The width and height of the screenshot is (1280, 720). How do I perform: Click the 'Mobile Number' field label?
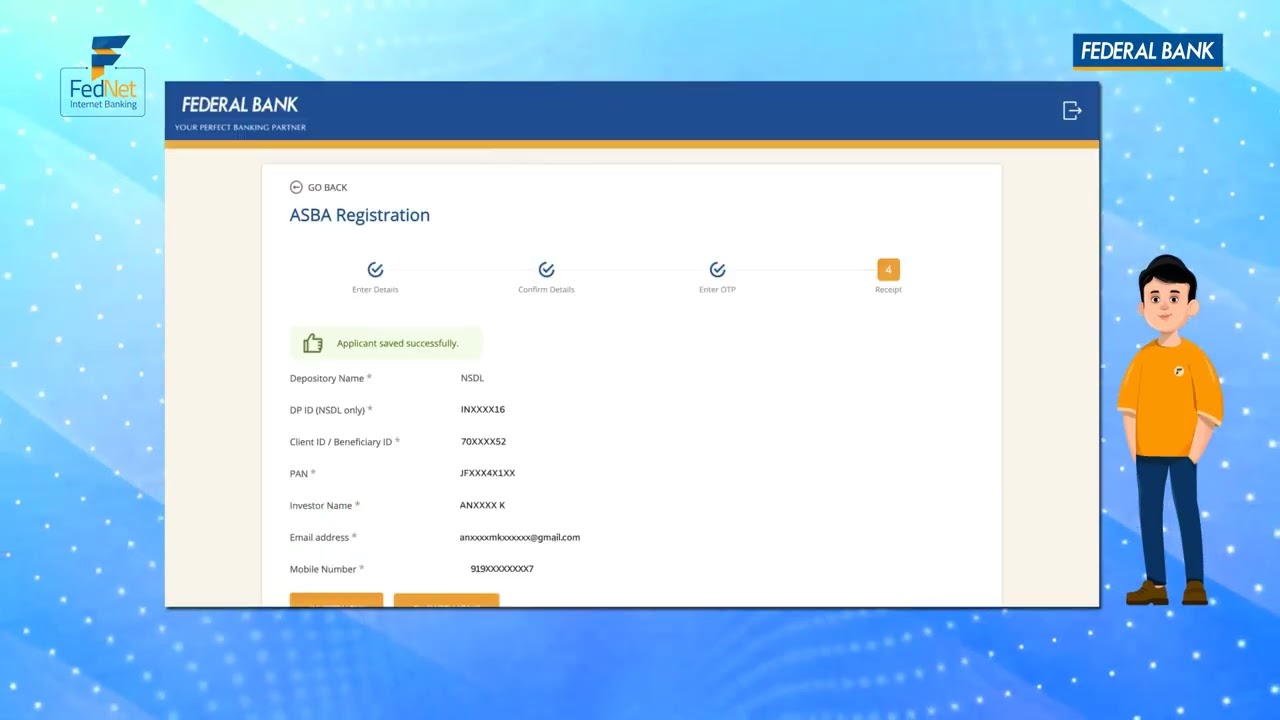click(x=327, y=569)
